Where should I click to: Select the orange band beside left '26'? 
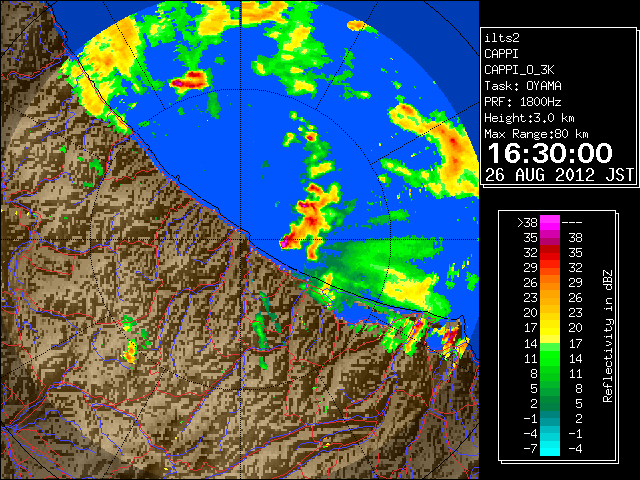550,283
